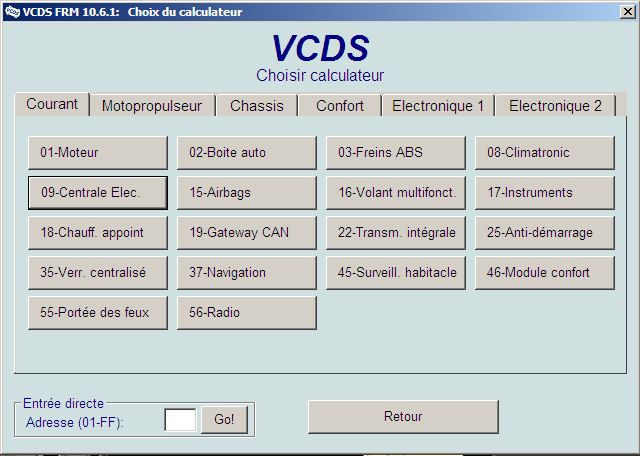Click the VCDS title bar icon
Image resolution: width=640 pixels, height=456 pixels.
12,12
